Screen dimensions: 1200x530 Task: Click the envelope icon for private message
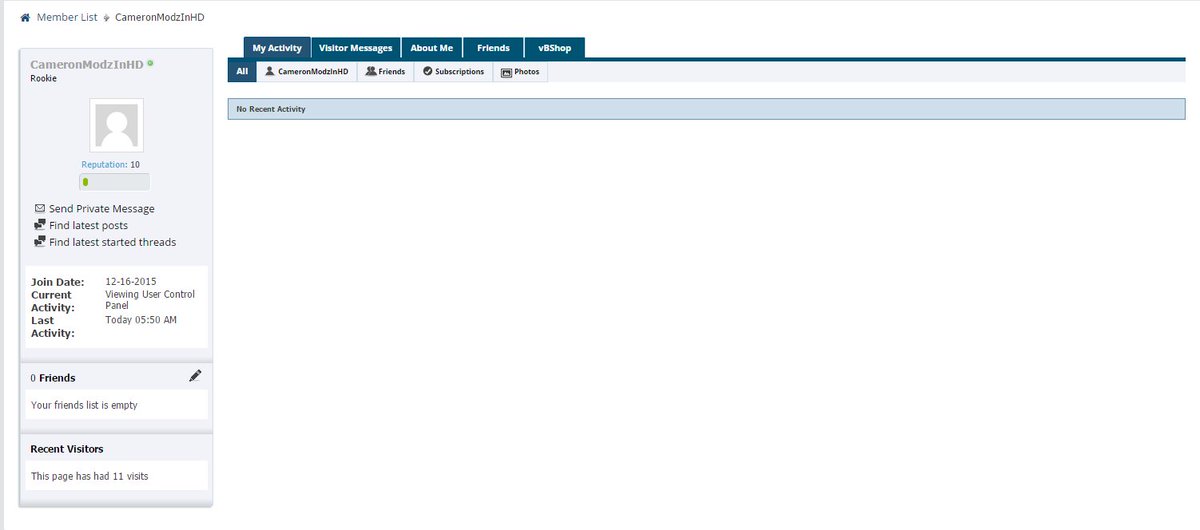click(x=40, y=208)
